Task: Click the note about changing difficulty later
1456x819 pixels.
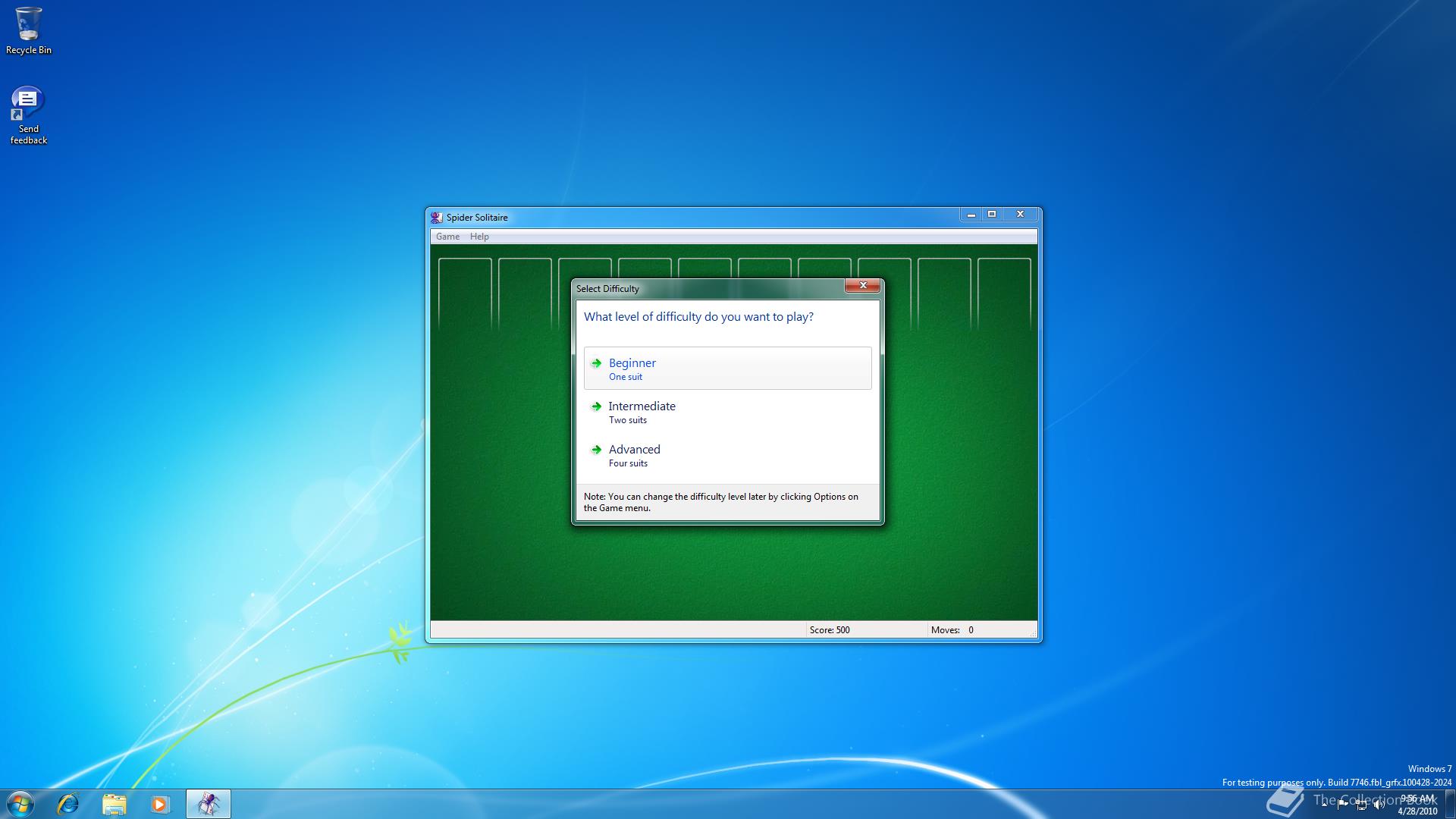Action: point(721,502)
